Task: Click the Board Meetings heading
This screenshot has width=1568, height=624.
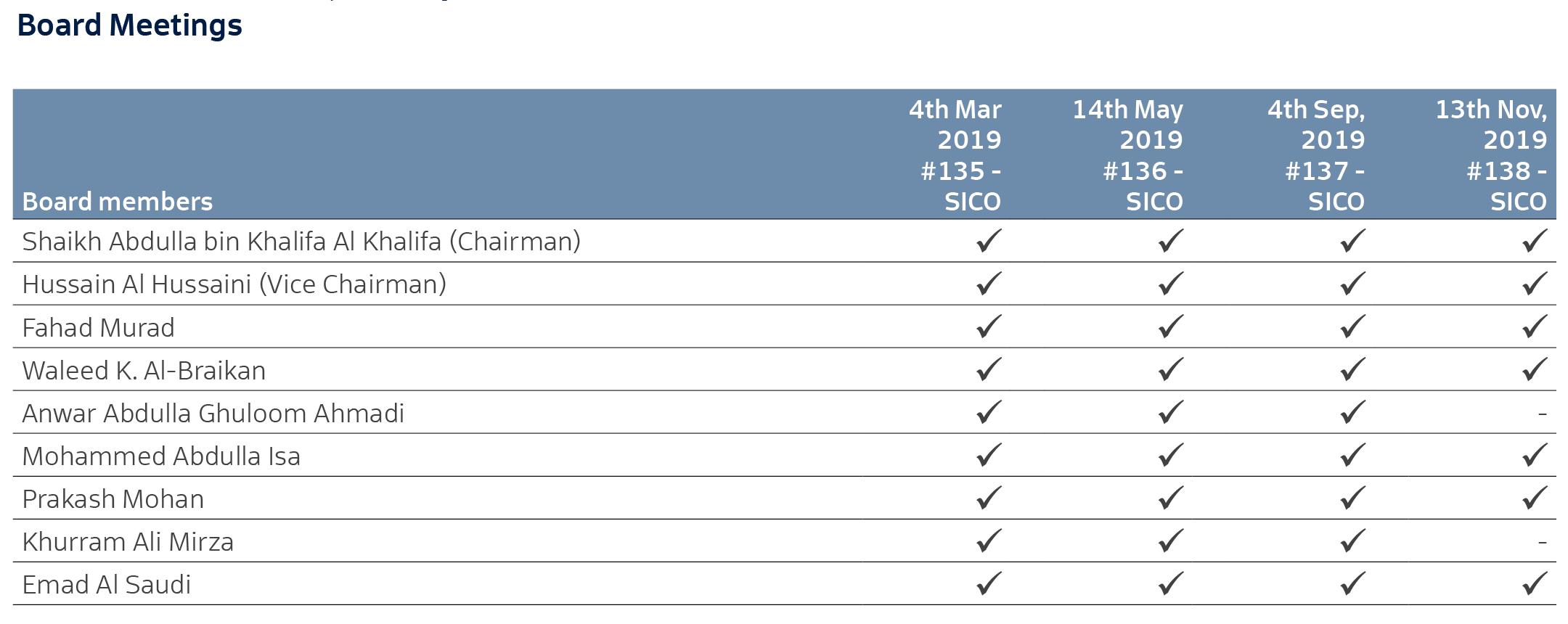Action: coord(129,25)
